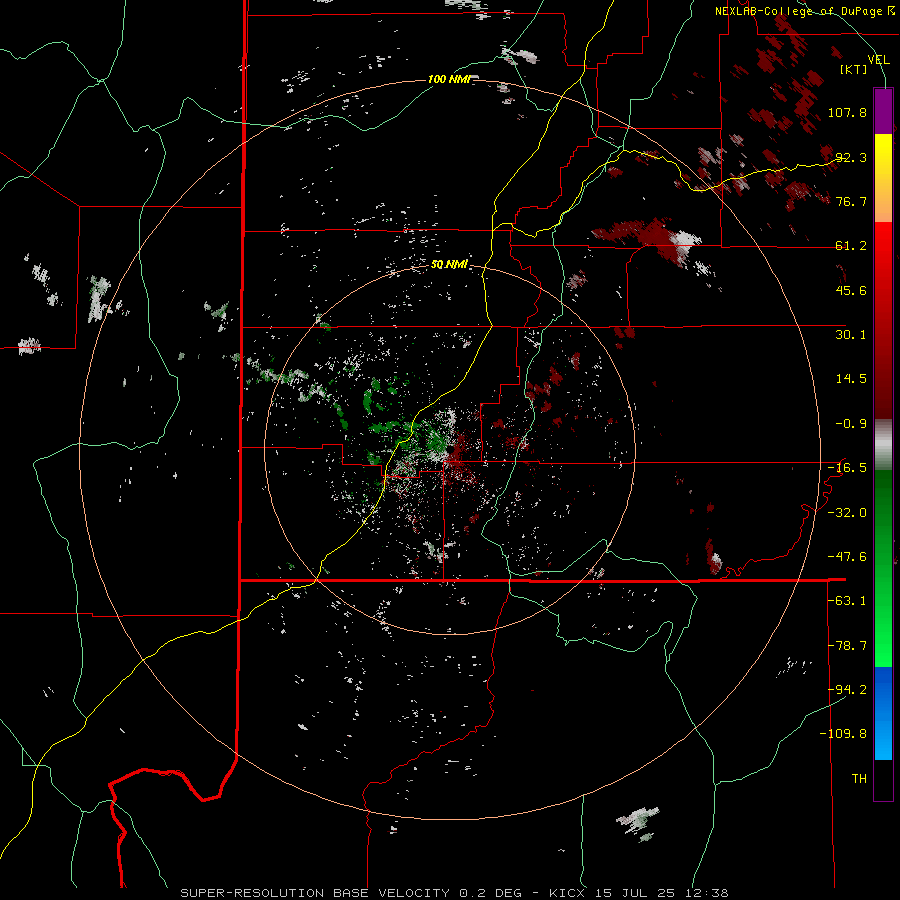Select the 45.6 scale value
The height and width of the screenshot is (900, 900).
click(851, 290)
